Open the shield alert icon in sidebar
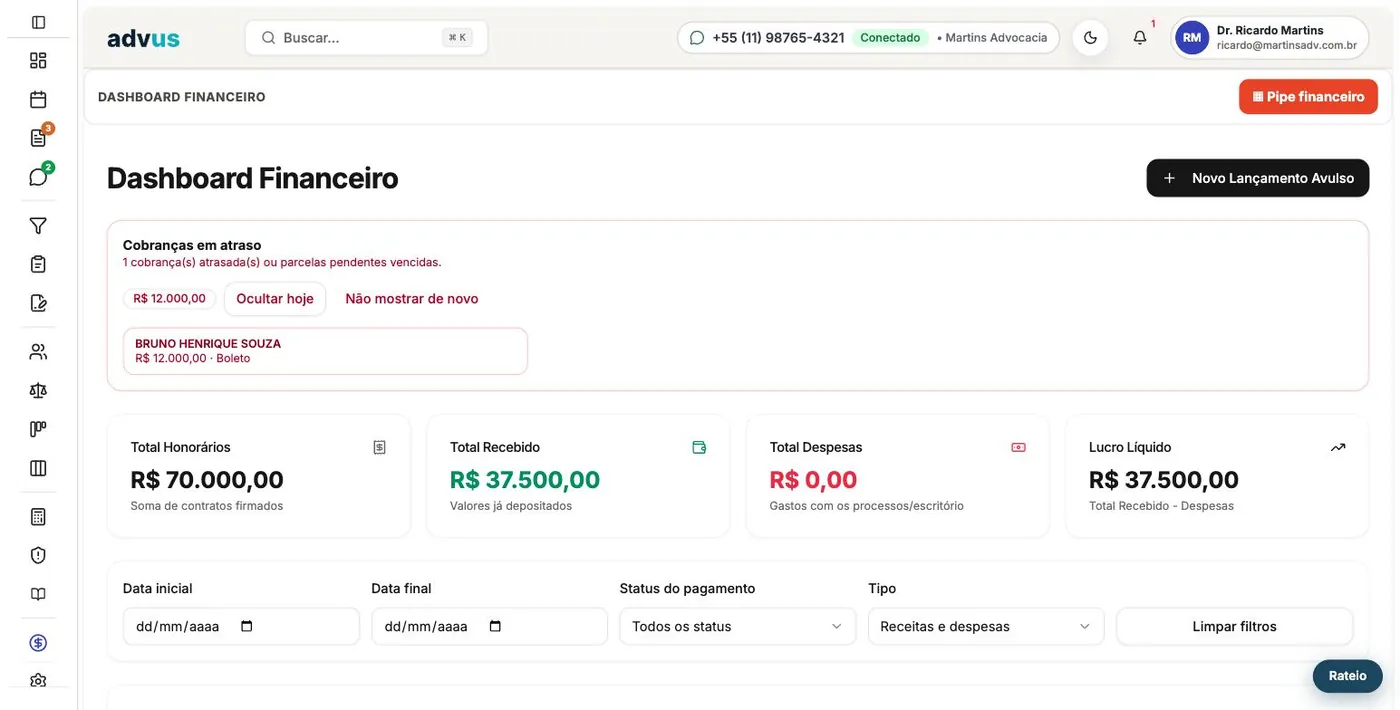The width and height of the screenshot is (1400, 710). [x=38, y=555]
